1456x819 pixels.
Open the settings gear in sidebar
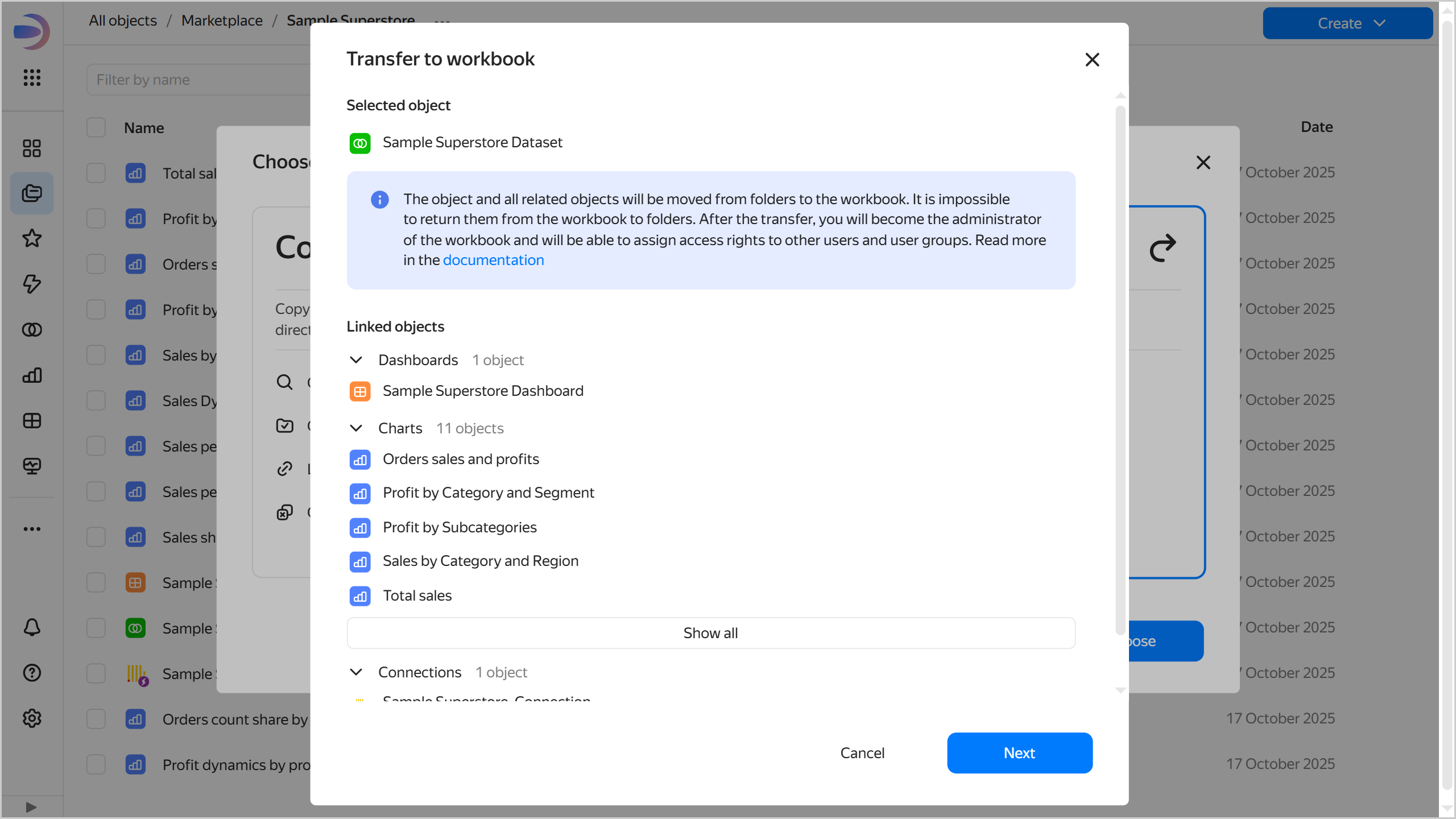[x=32, y=718]
